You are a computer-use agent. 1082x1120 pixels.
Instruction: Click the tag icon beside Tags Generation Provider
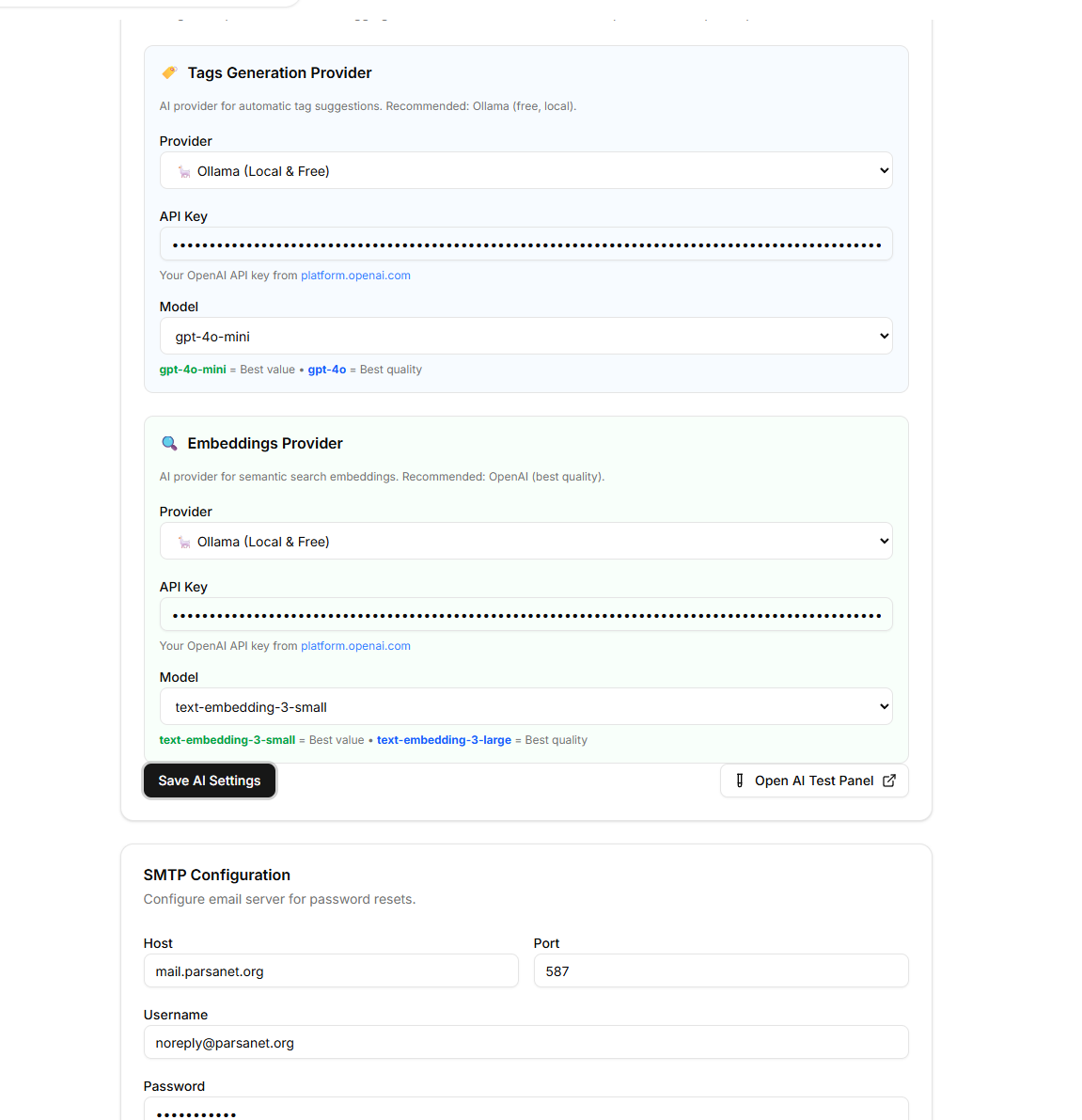click(x=169, y=72)
